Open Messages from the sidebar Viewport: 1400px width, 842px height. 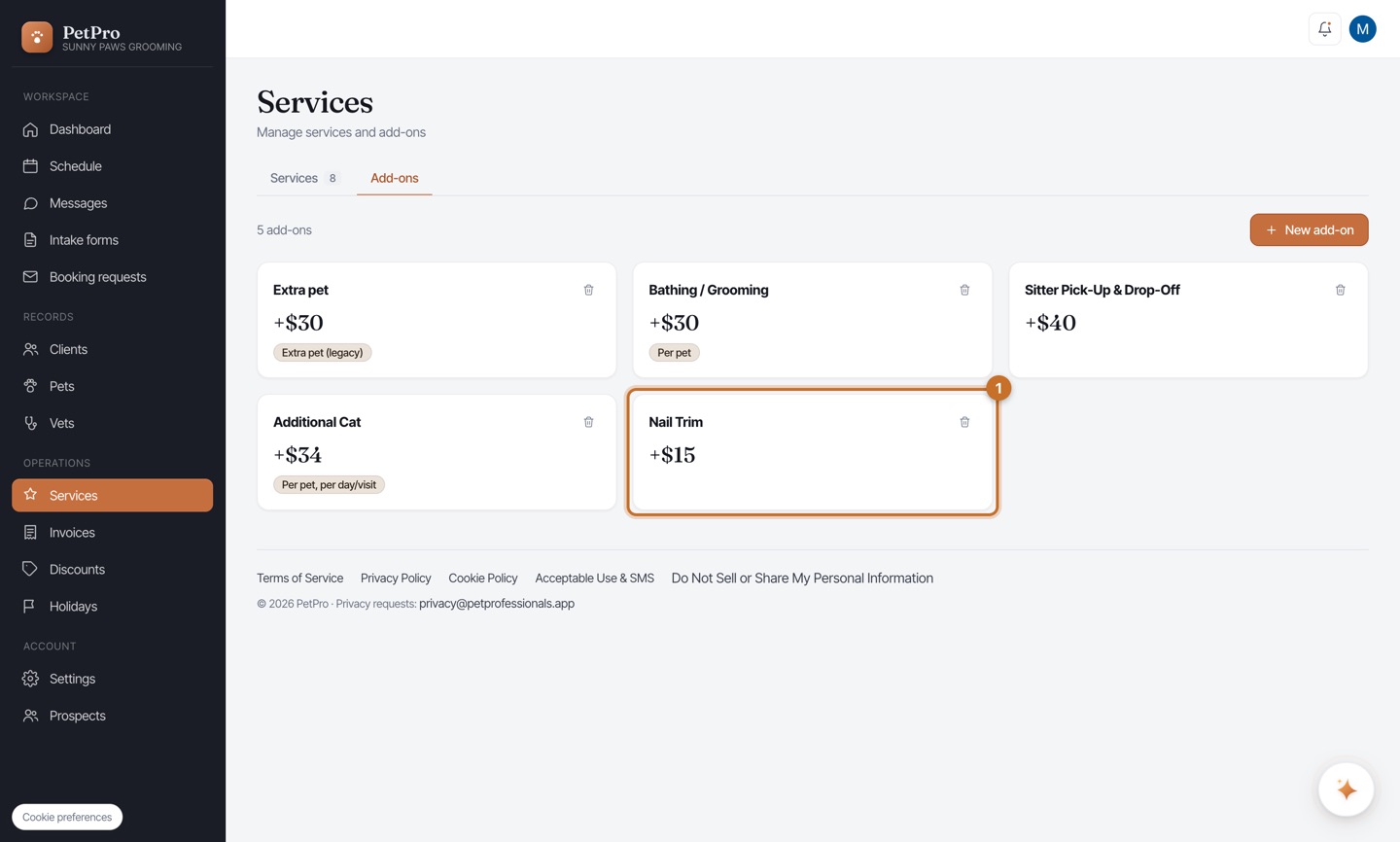(x=112, y=203)
